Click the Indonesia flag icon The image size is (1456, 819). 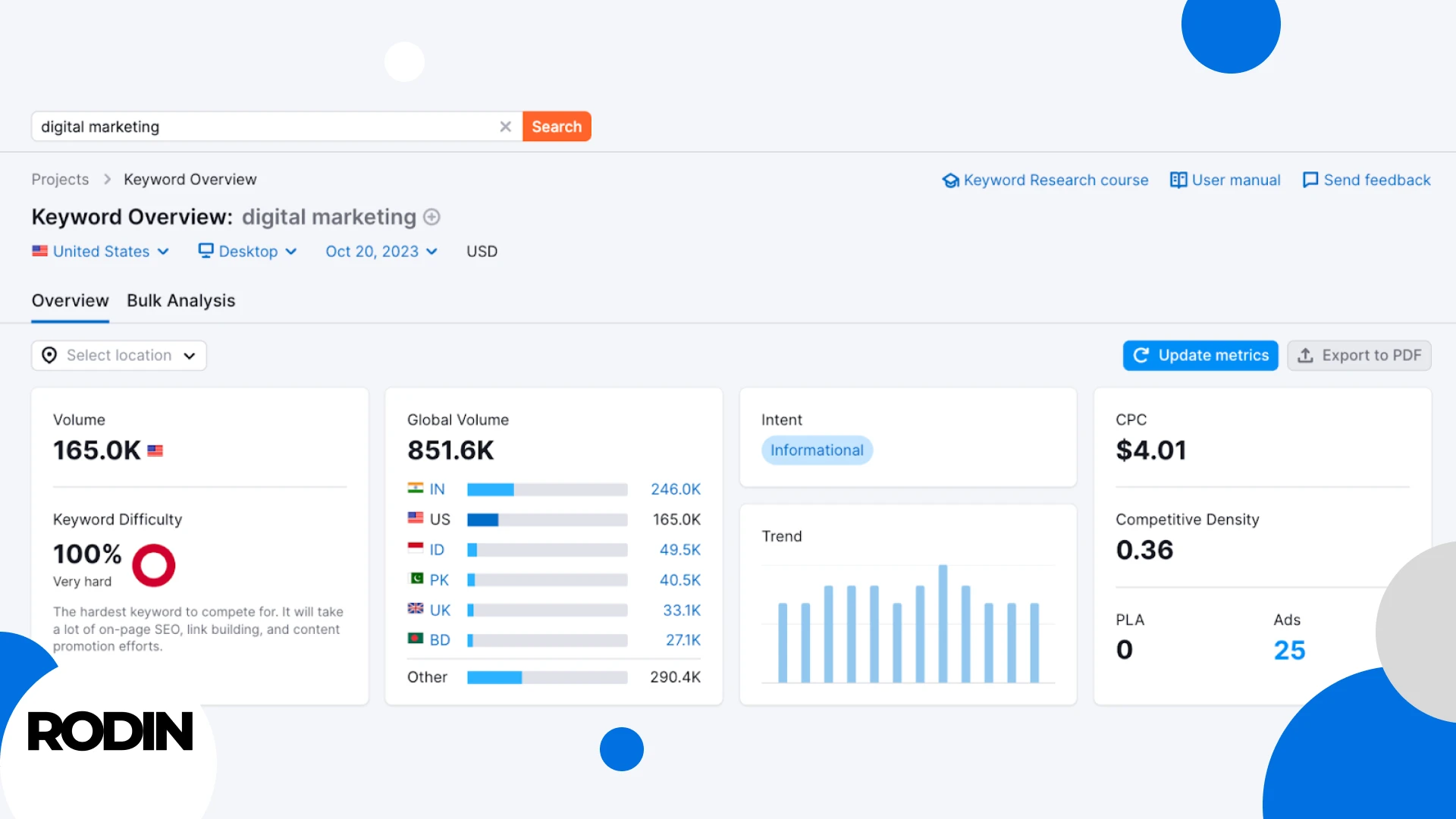[416, 548]
